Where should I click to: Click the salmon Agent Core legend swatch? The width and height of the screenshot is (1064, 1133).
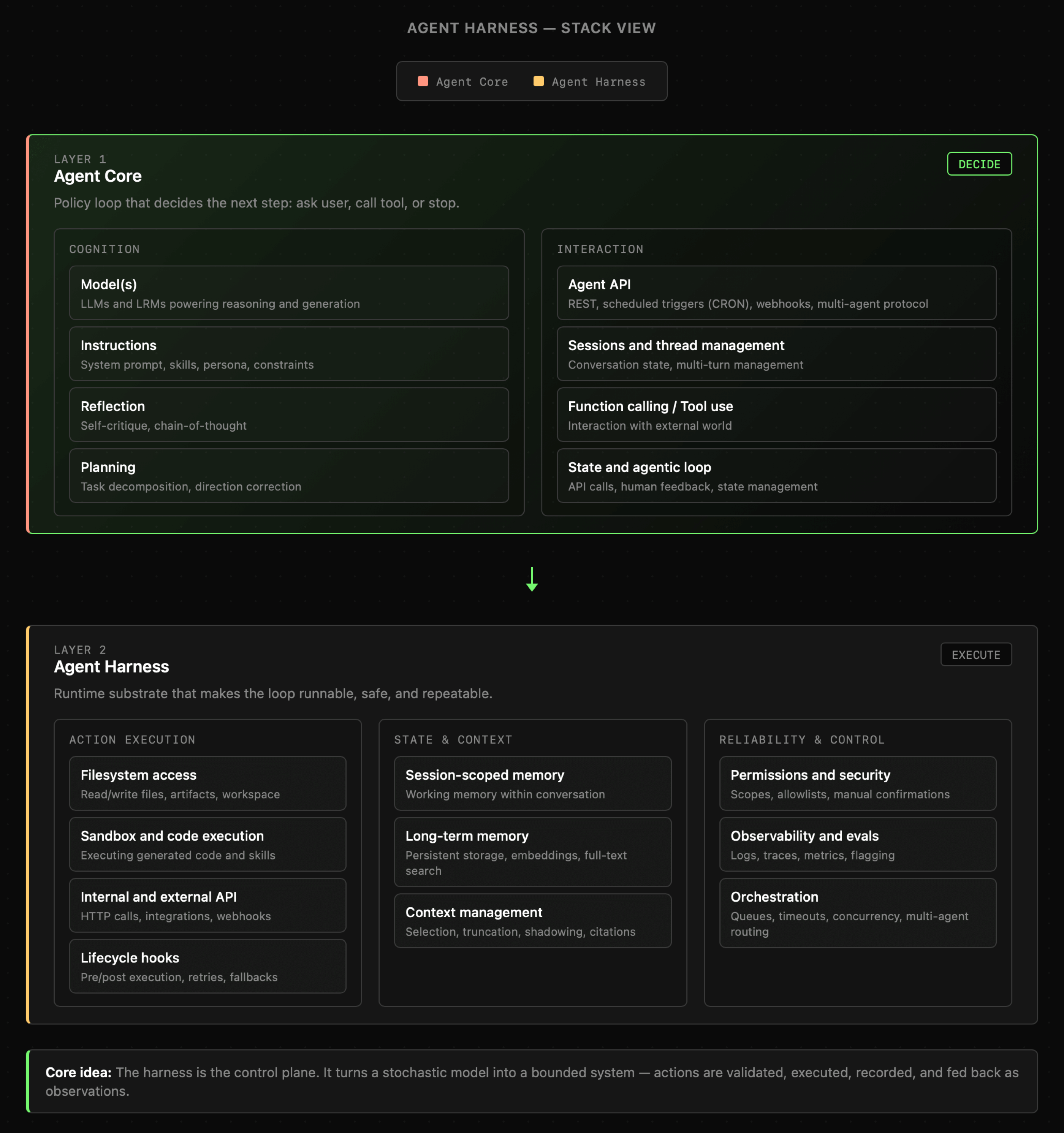pyautogui.click(x=423, y=81)
